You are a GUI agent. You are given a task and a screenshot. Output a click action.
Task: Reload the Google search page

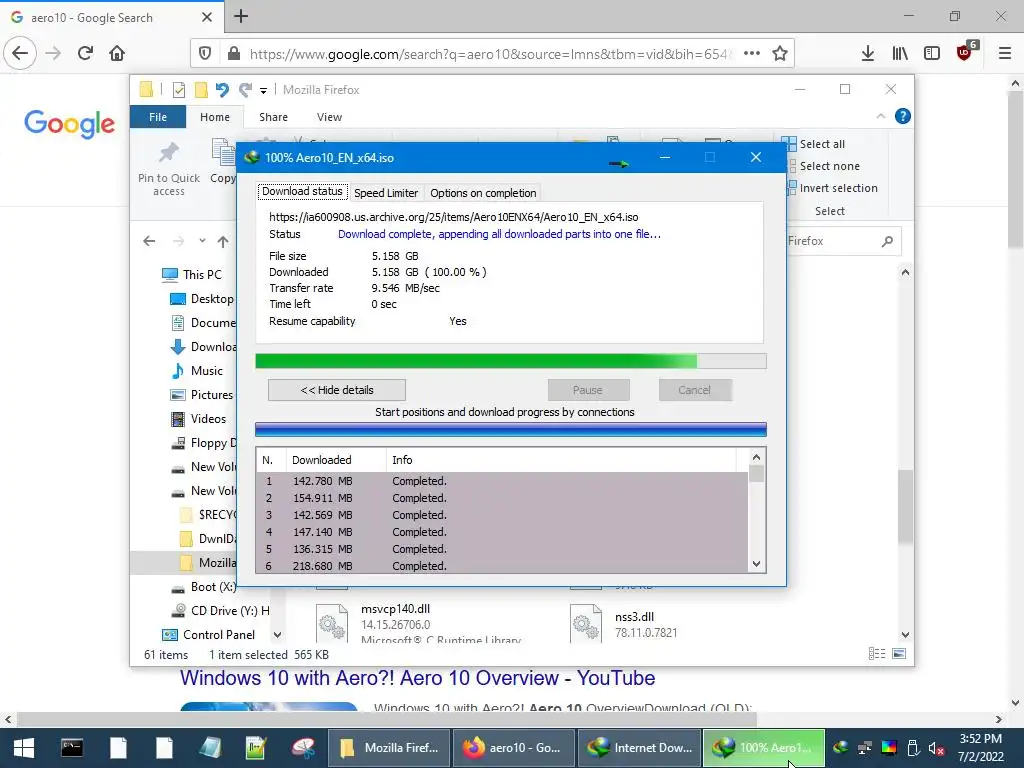pos(86,53)
